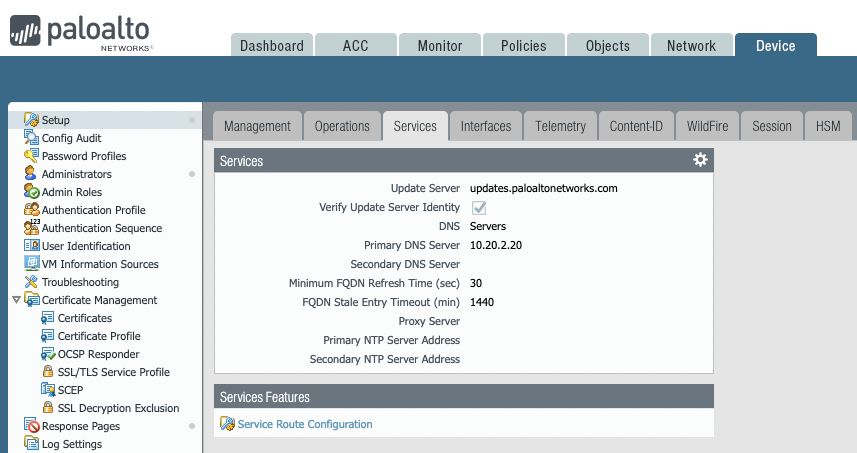Screen dimensions: 857x453
Task: Click FQDN Stale Entry Timeout value 1440
Action: [x=482, y=302]
